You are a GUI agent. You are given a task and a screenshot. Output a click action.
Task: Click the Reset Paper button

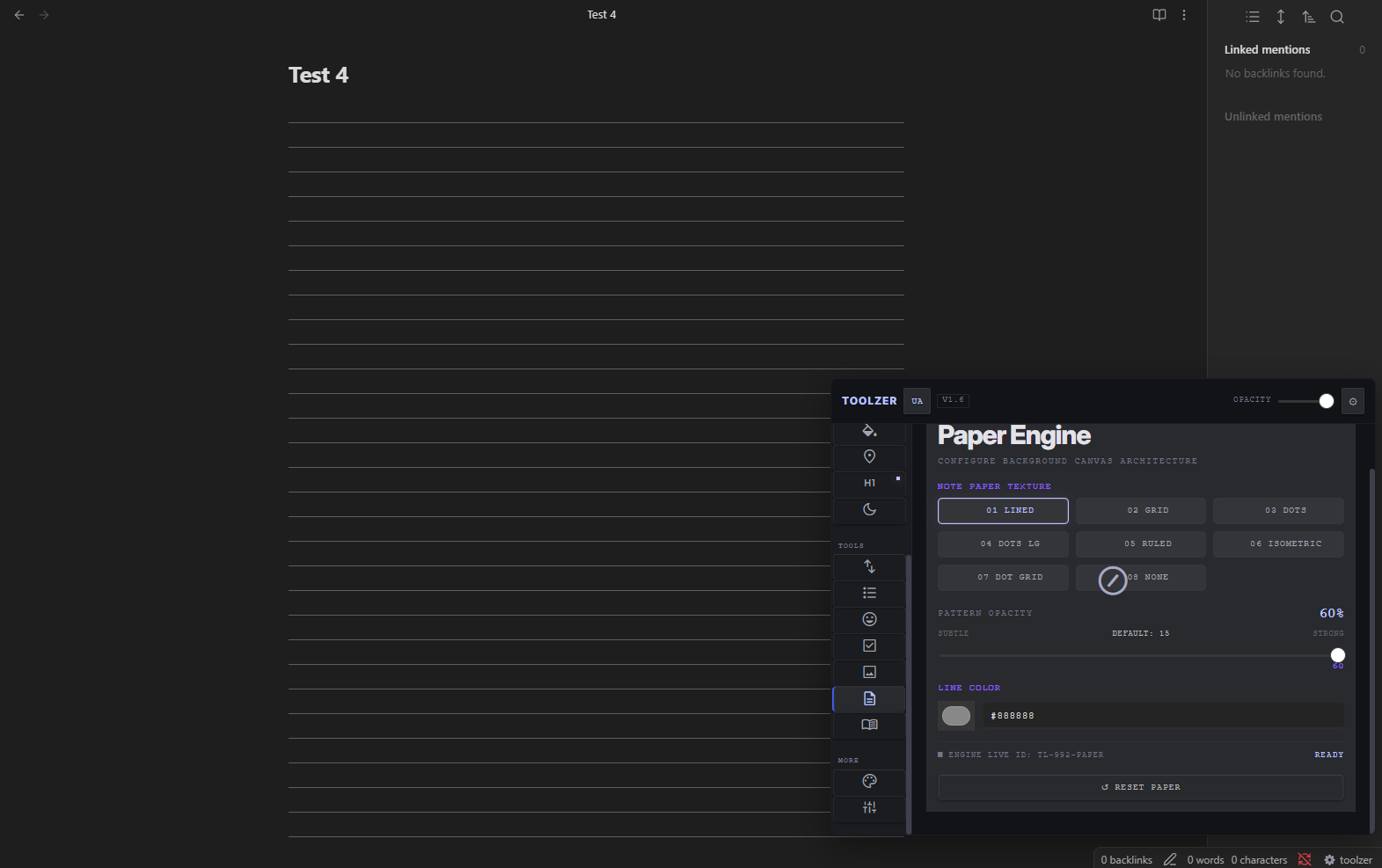tap(1141, 788)
